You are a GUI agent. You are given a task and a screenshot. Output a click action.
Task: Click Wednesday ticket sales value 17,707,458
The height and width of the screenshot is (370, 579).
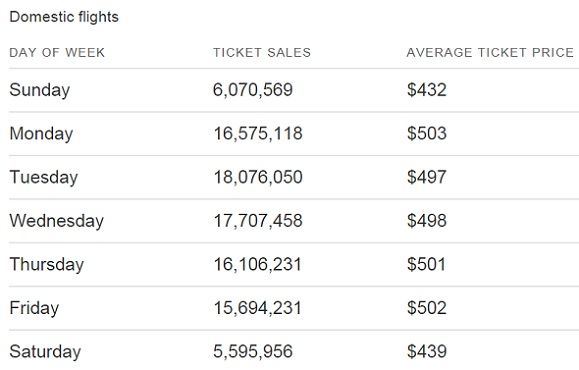(258, 221)
